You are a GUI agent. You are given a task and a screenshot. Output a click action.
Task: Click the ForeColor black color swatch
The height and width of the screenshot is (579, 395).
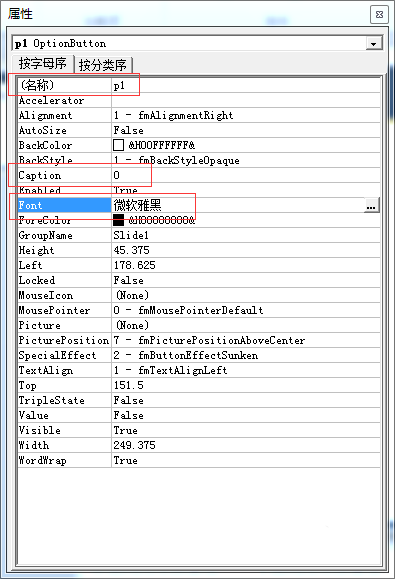(118, 220)
